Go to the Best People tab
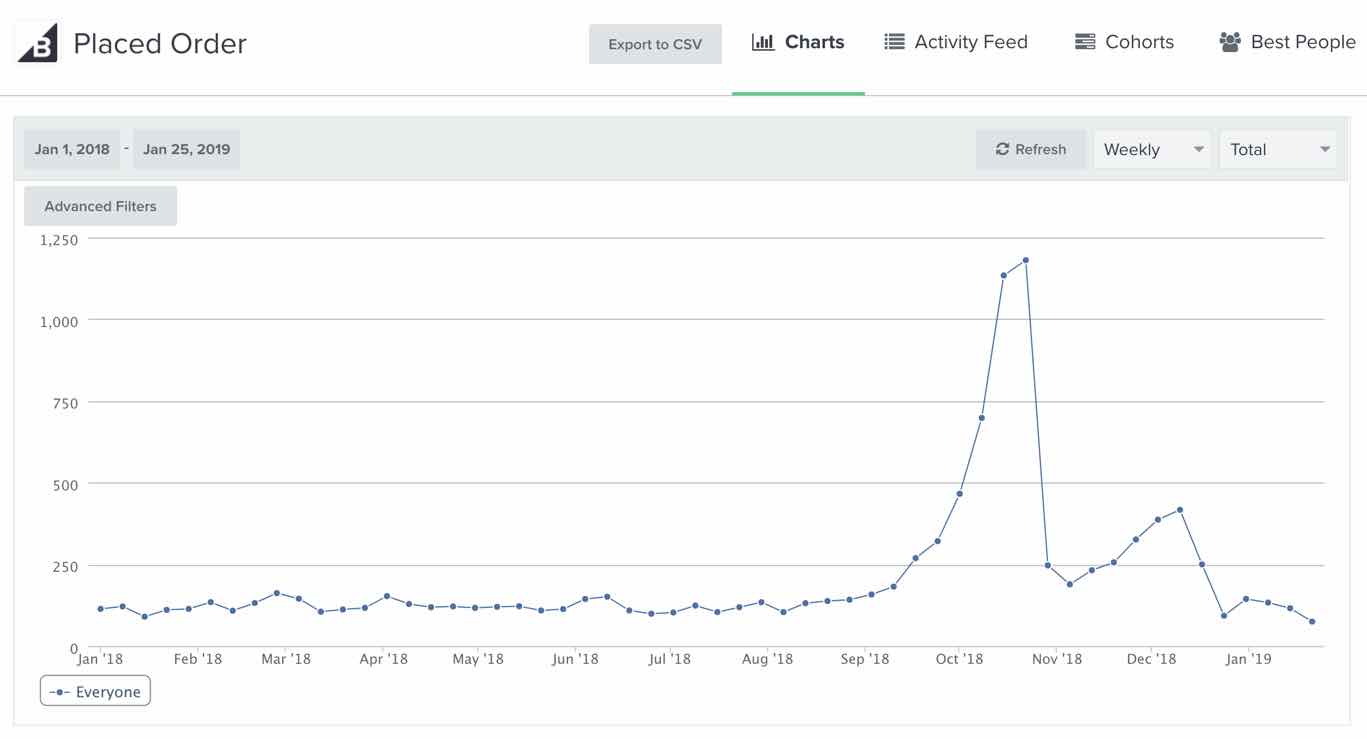 (1286, 41)
